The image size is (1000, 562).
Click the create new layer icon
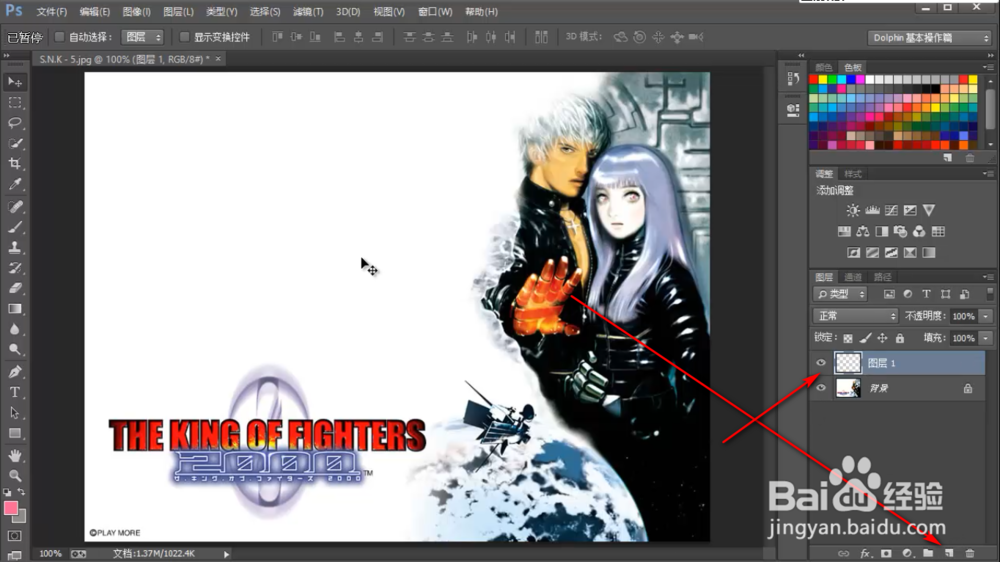[949, 553]
